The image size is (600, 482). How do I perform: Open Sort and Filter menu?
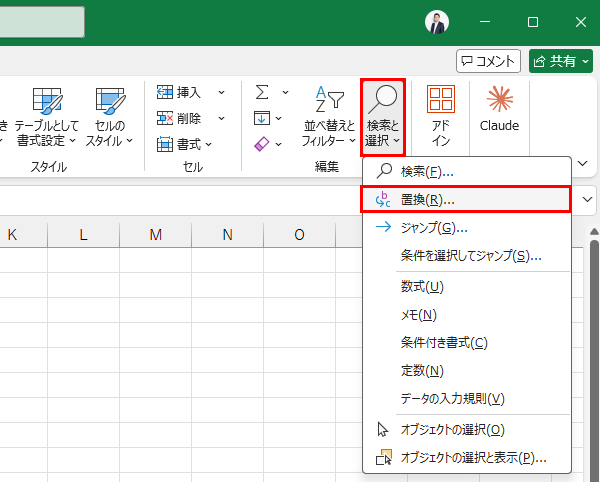pyautogui.click(x=329, y=117)
